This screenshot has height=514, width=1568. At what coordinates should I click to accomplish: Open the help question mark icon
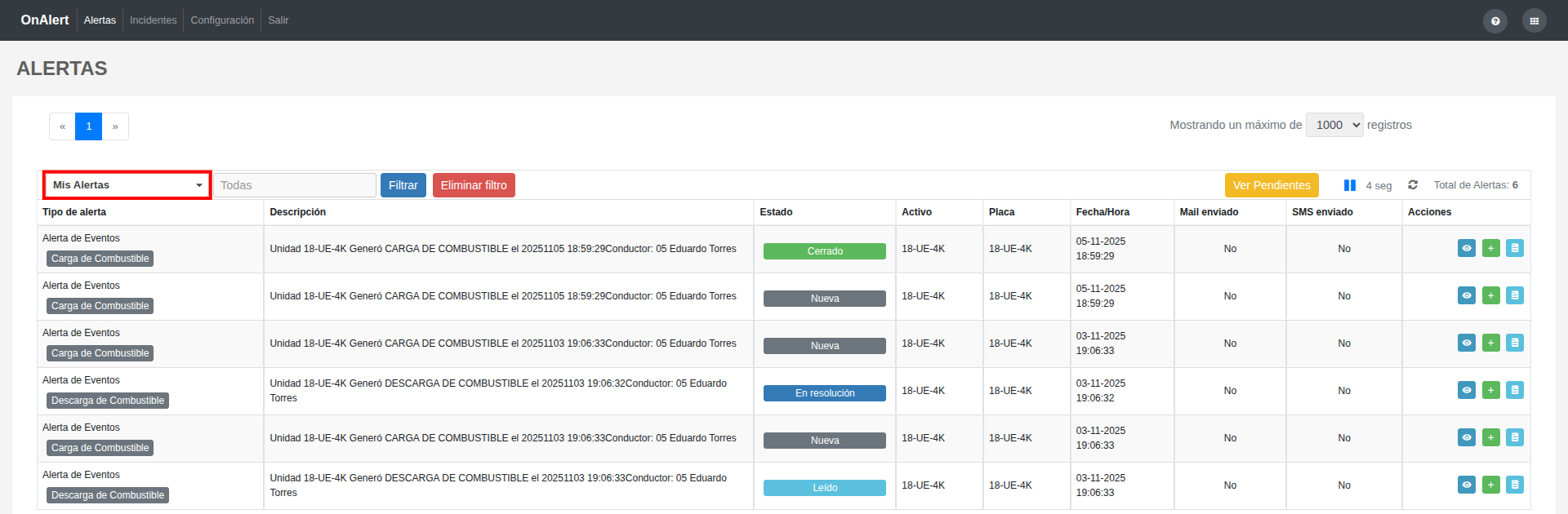1495,21
